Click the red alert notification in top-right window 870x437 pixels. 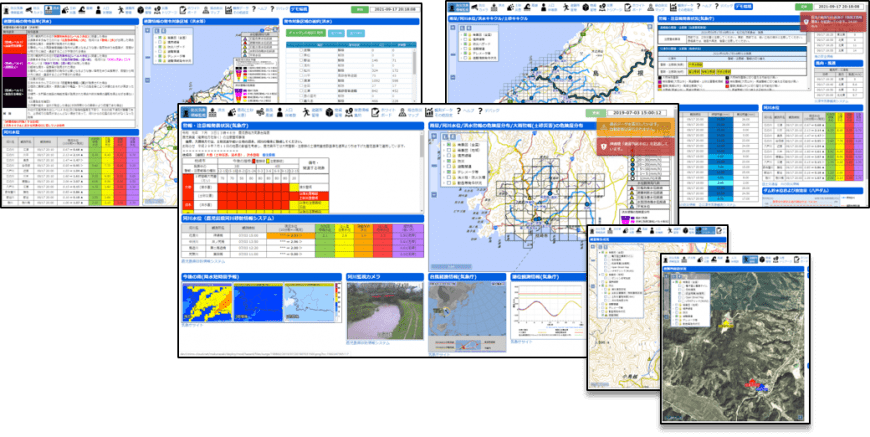coord(833,22)
